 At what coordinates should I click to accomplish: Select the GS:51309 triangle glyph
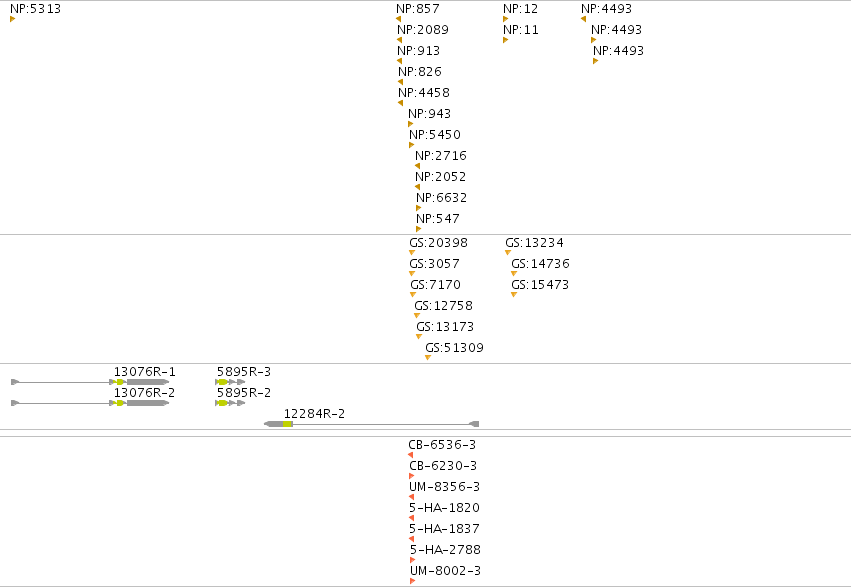coord(428,358)
